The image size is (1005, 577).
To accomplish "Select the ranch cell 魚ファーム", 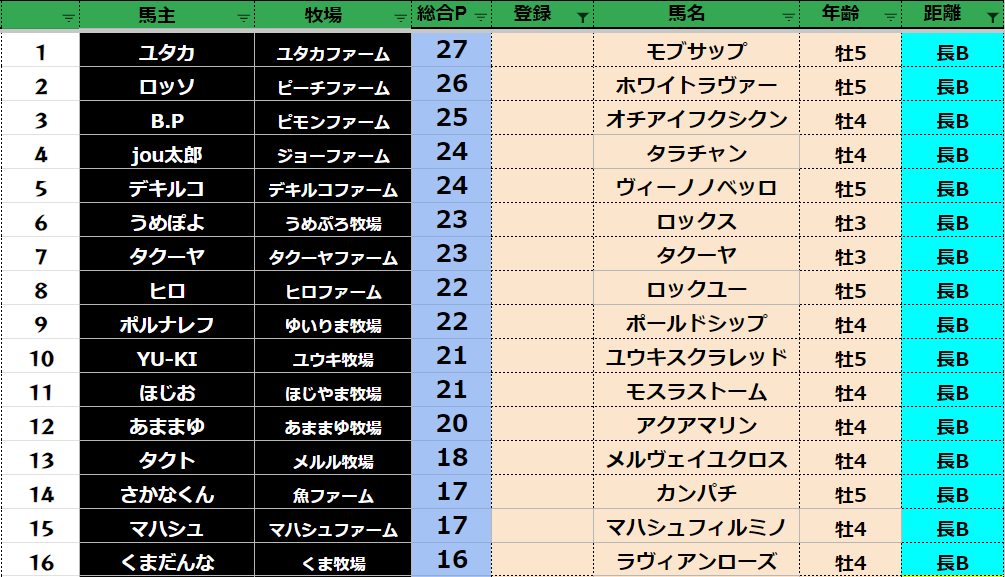I will tap(333, 495).
